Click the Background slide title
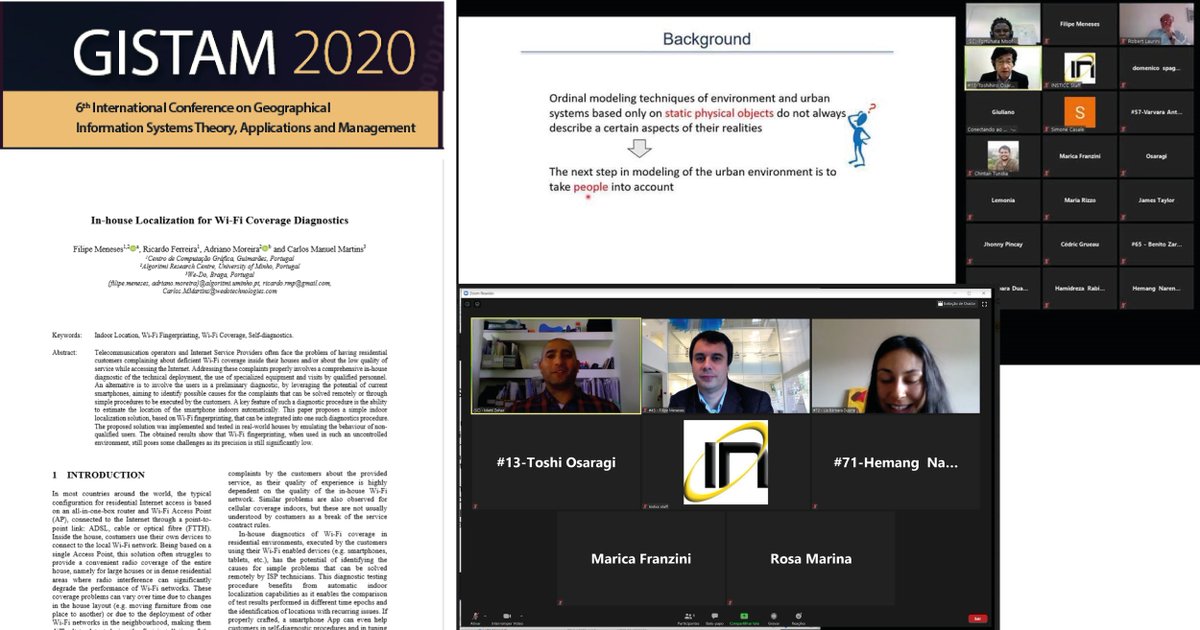Image resolution: width=1200 pixels, height=630 pixels. click(707, 39)
